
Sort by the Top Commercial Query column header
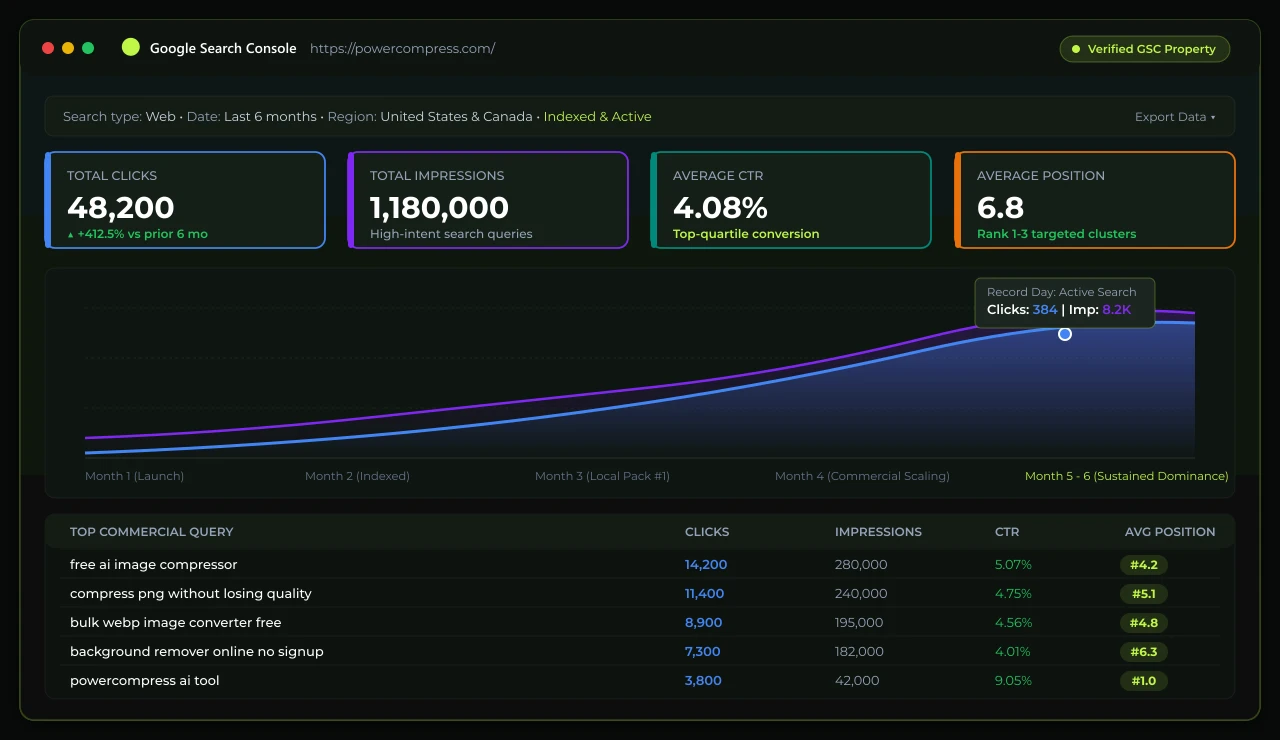(151, 532)
